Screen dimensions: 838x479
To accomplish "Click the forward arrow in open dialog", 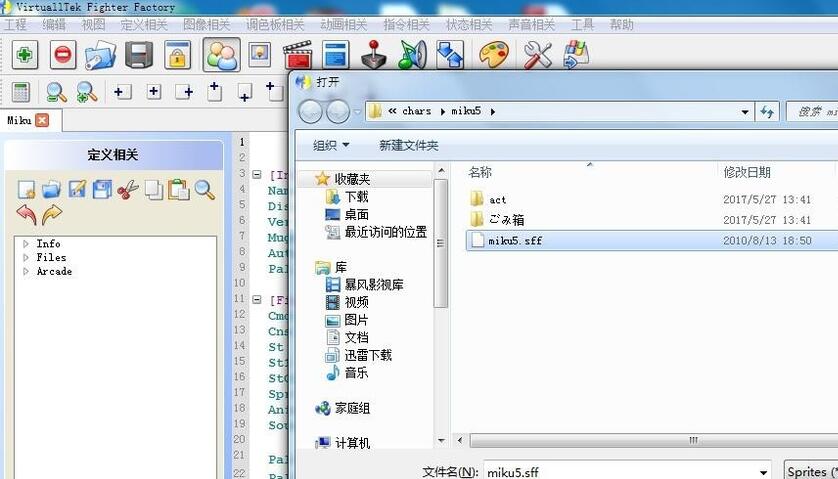I will tap(338, 112).
